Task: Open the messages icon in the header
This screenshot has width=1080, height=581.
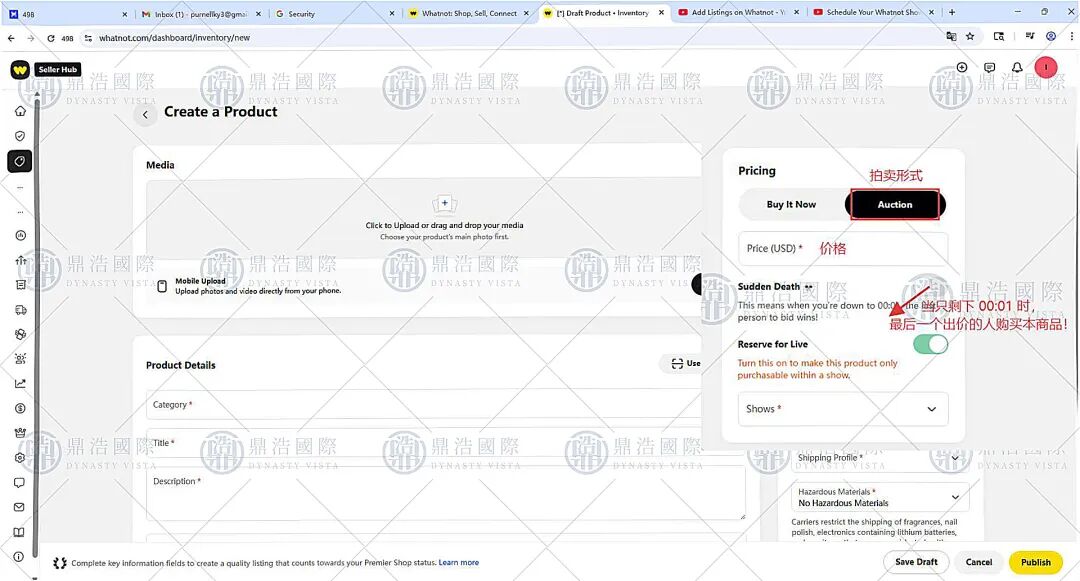Action: 990,67
